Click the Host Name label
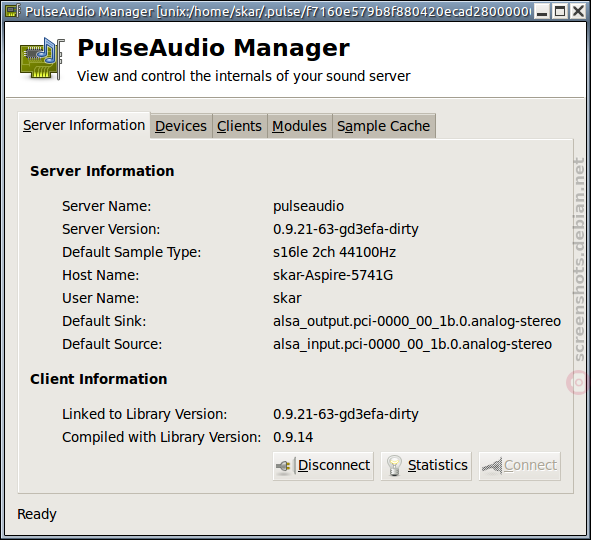Screen dimensions: 591x540 (x=100, y=275)
